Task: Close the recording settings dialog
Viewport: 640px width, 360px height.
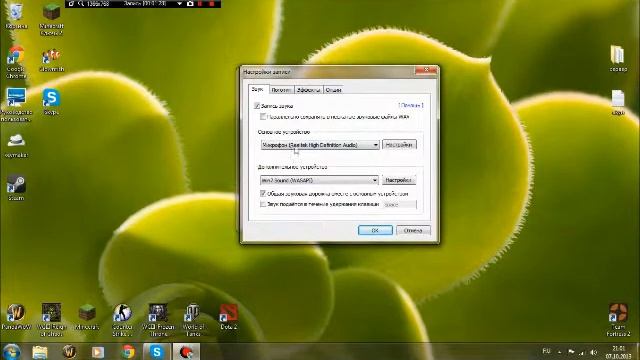Action: (x=426, y=71)
